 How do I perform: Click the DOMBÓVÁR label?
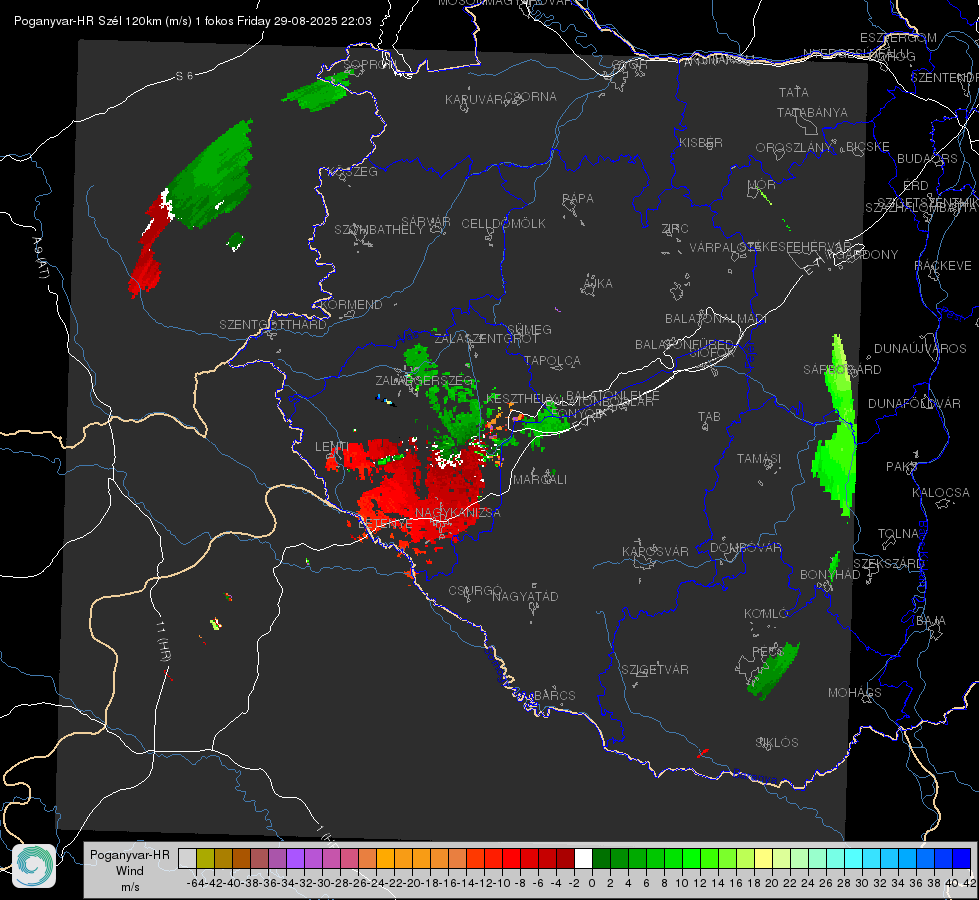click(745, 548)
